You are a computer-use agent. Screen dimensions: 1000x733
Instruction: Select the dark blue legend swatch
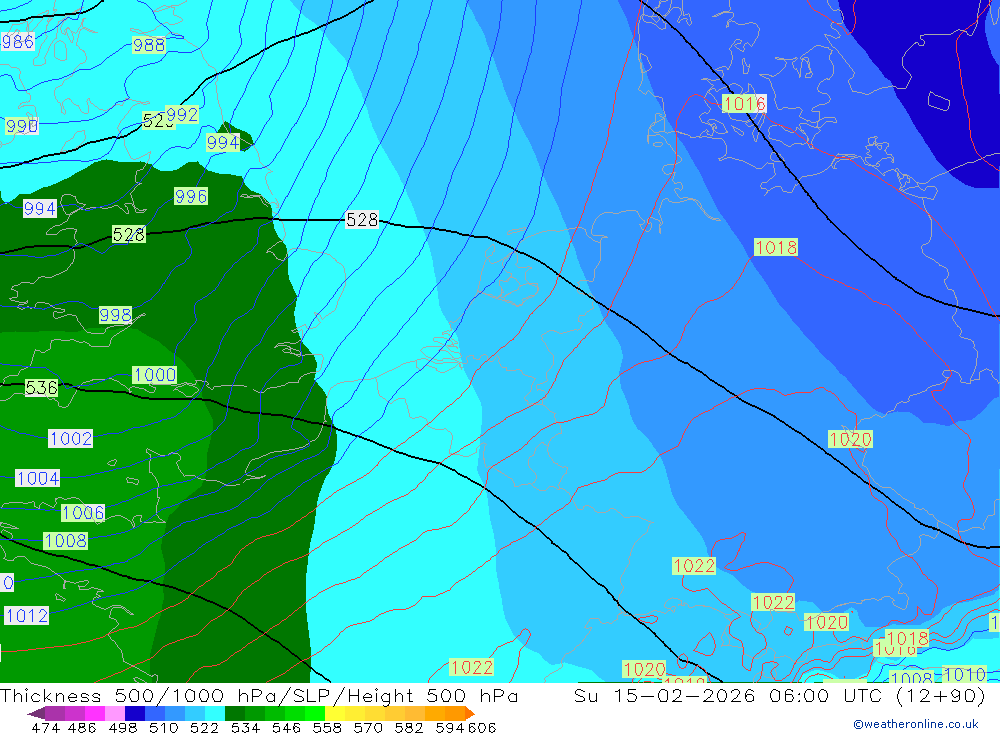pyautogui.click(x=135, y=714)
